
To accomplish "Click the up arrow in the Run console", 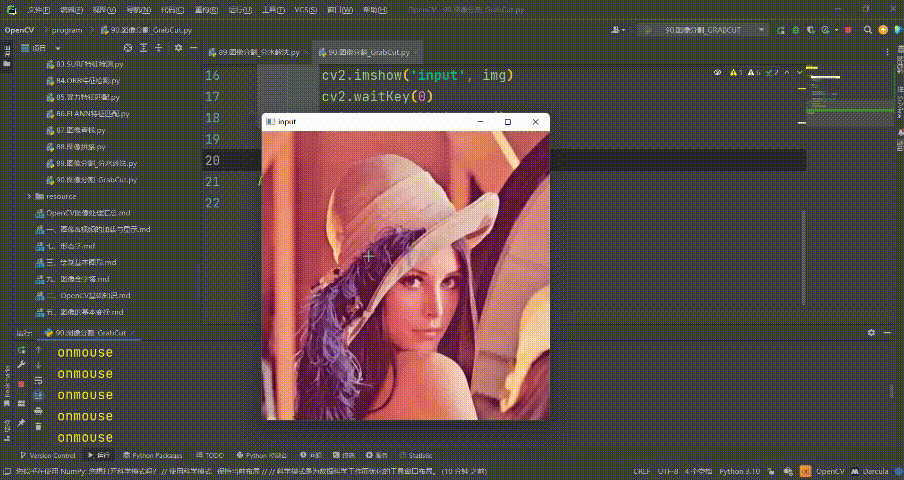I will click(39, 350).
